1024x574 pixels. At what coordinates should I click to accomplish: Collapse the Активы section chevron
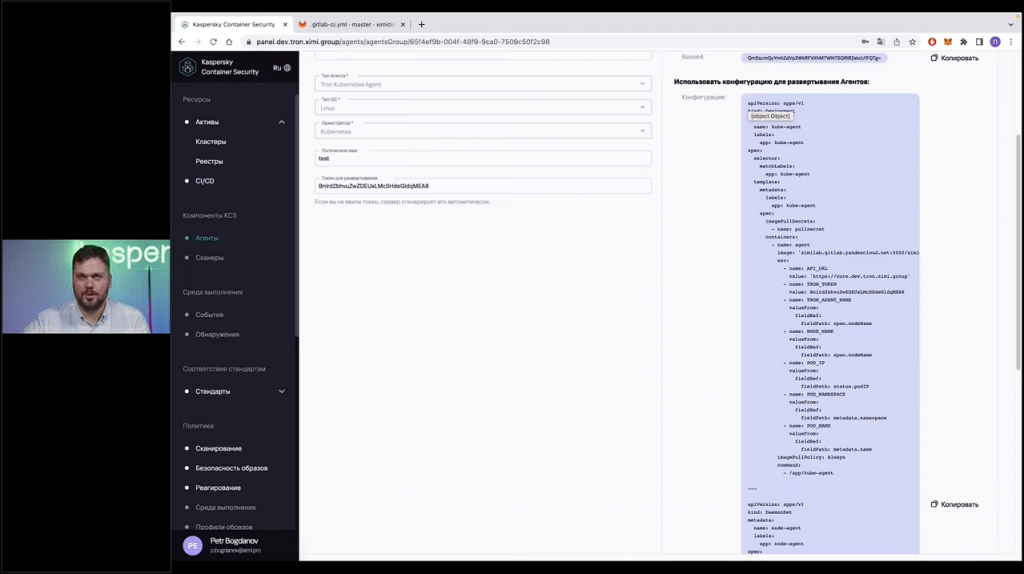(x=281, y=122)
